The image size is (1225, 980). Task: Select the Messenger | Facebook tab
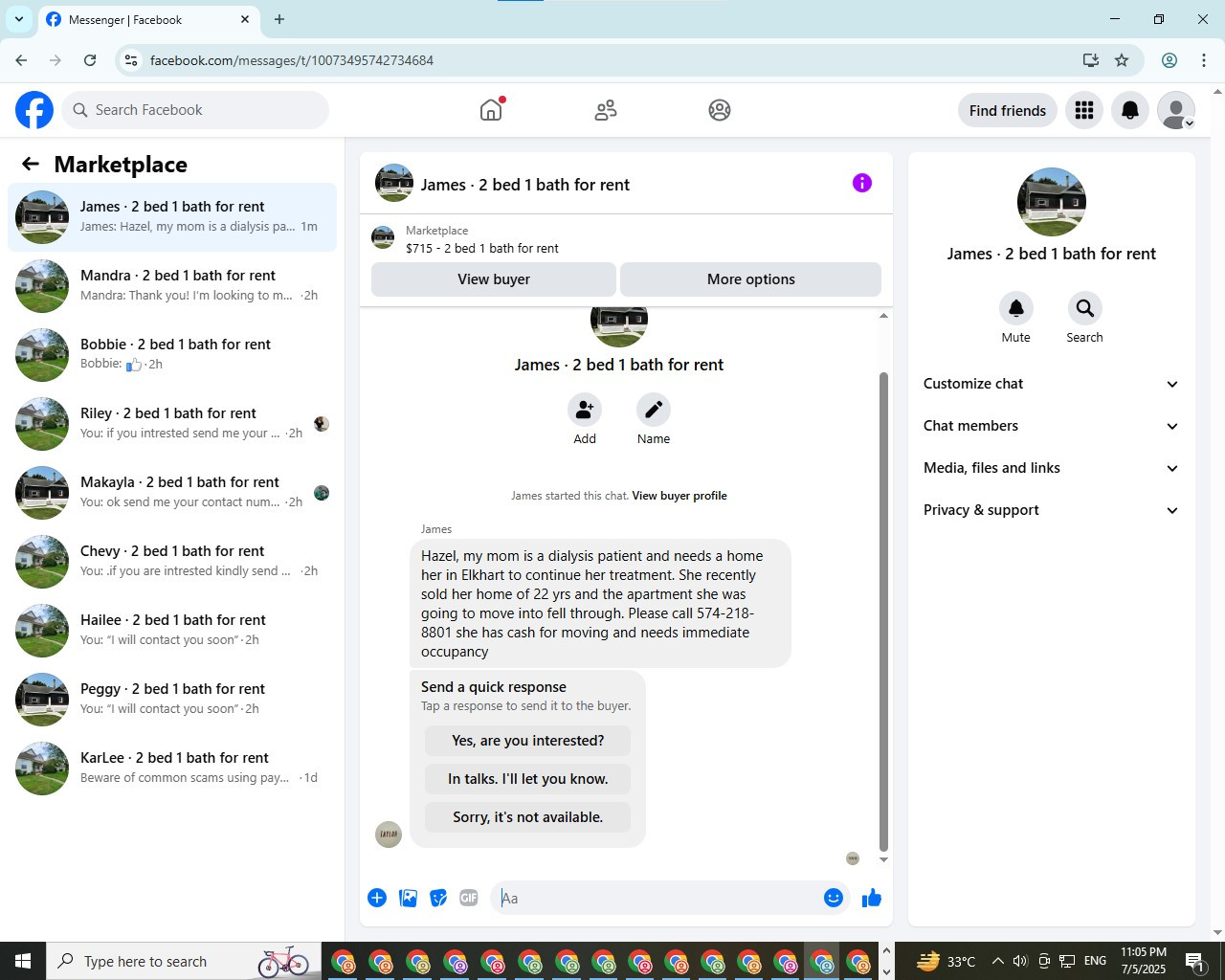pos(148,20)
